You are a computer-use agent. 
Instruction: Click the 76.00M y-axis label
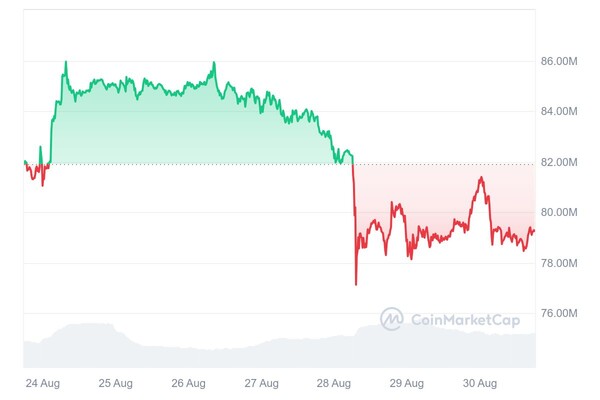point(559,313)
